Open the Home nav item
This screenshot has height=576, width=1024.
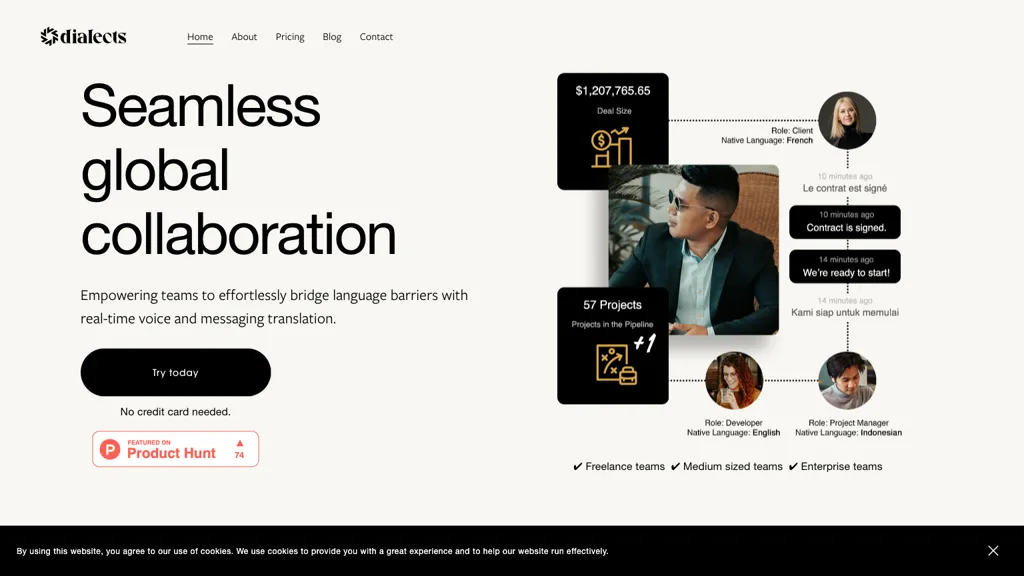(200, 37)
